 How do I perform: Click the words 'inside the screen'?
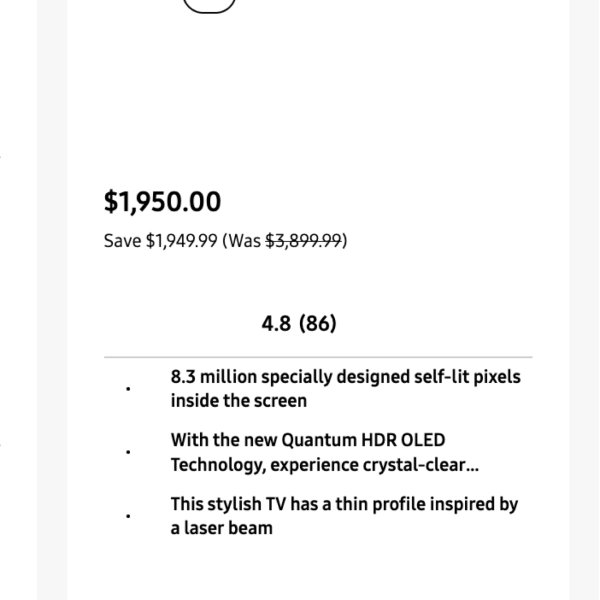pos(238,401)
